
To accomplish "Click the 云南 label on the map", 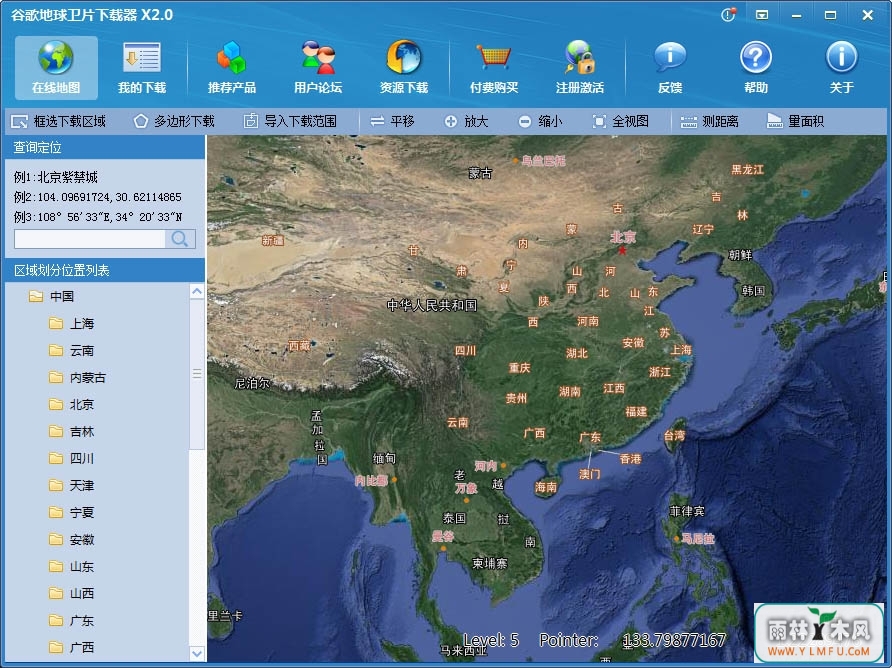I will [457, 422].
